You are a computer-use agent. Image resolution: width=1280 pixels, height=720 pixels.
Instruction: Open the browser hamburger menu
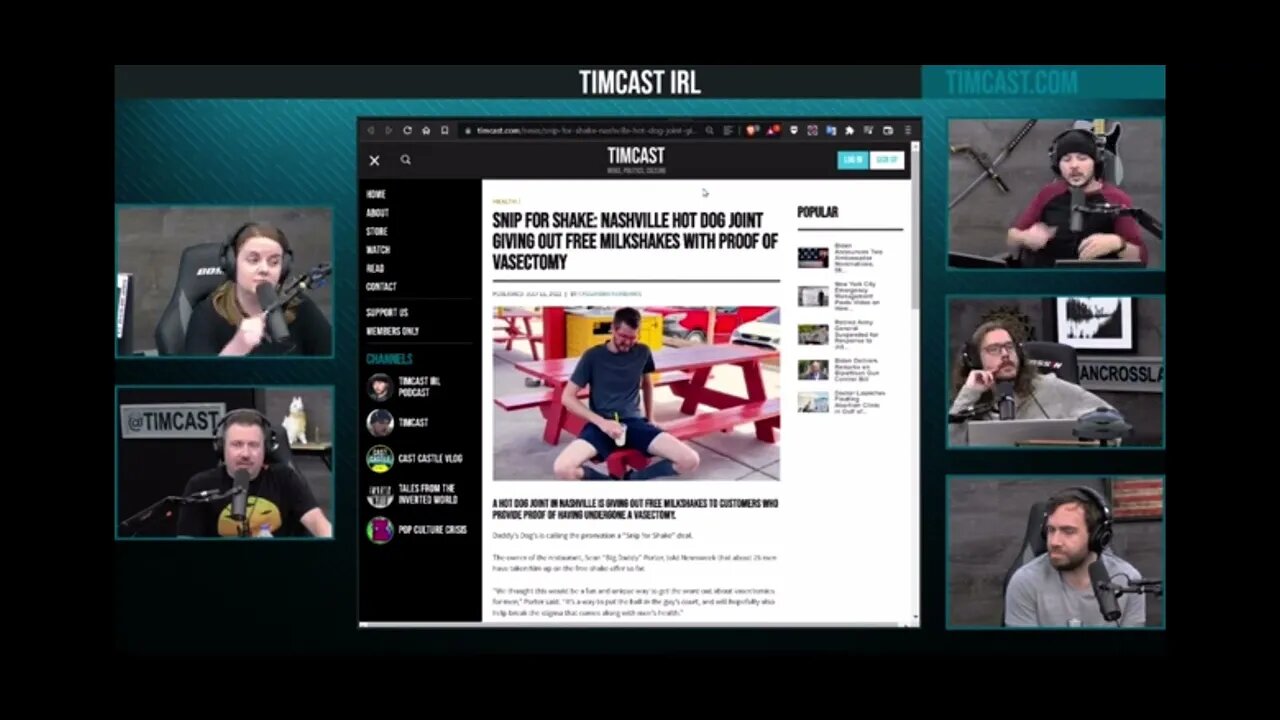click(908, 130)
